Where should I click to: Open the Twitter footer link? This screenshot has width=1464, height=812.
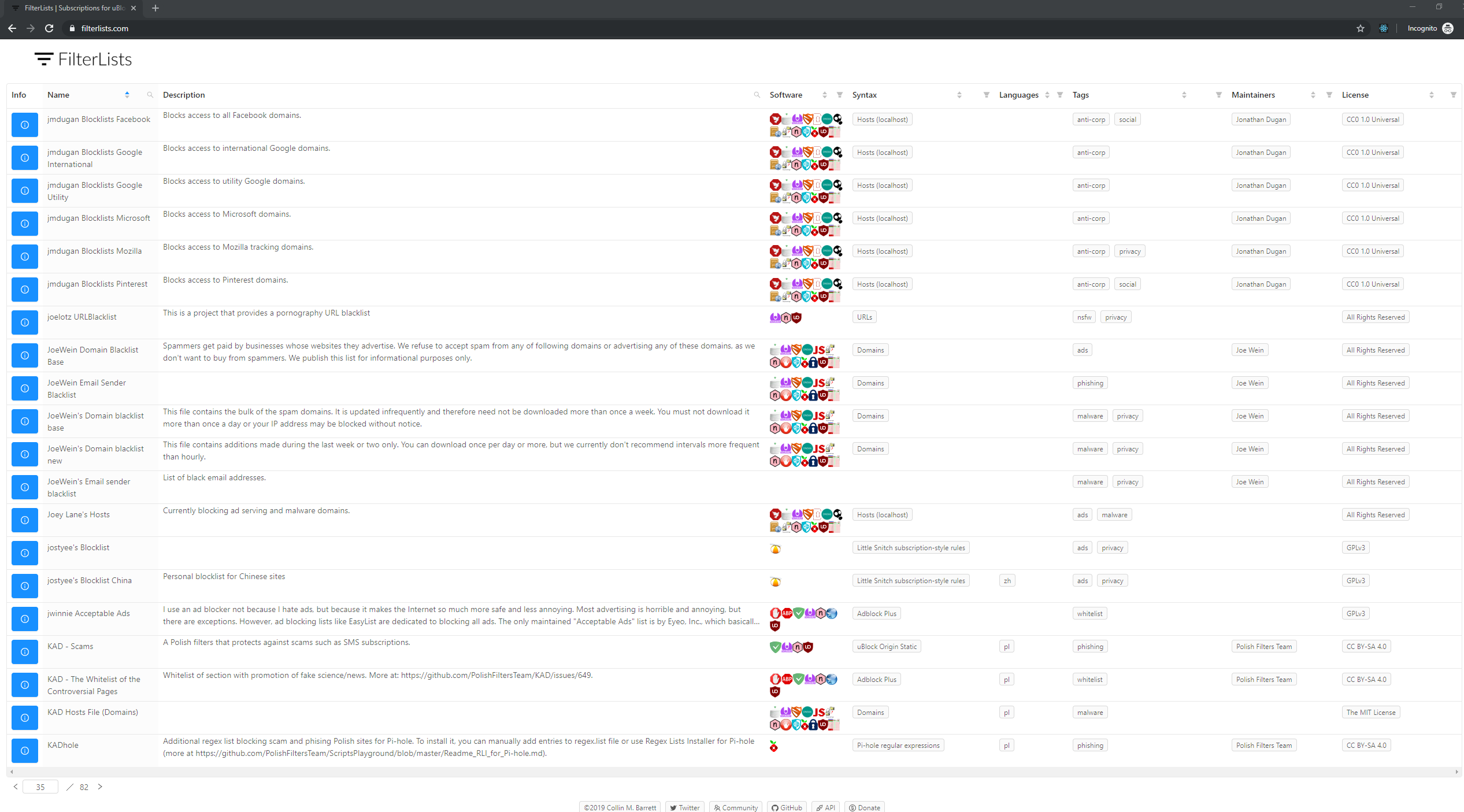point(685,807)
